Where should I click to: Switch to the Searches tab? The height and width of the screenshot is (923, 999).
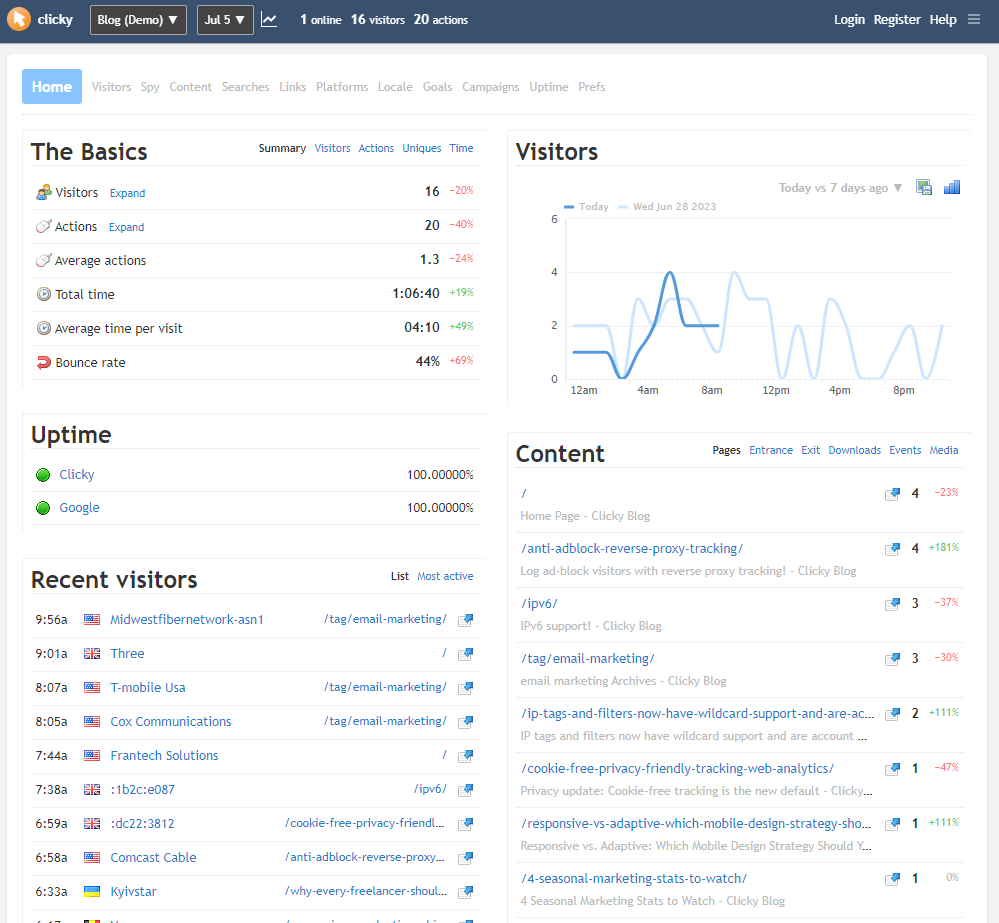[245, 87]
